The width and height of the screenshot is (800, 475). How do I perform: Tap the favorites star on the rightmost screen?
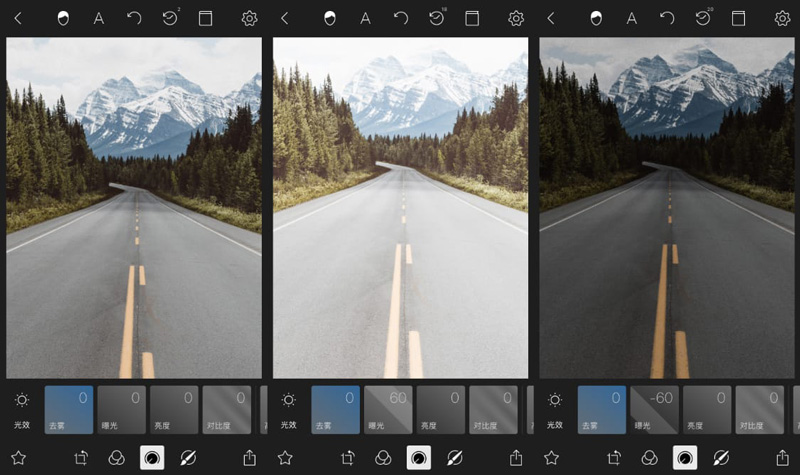point(551,457)
